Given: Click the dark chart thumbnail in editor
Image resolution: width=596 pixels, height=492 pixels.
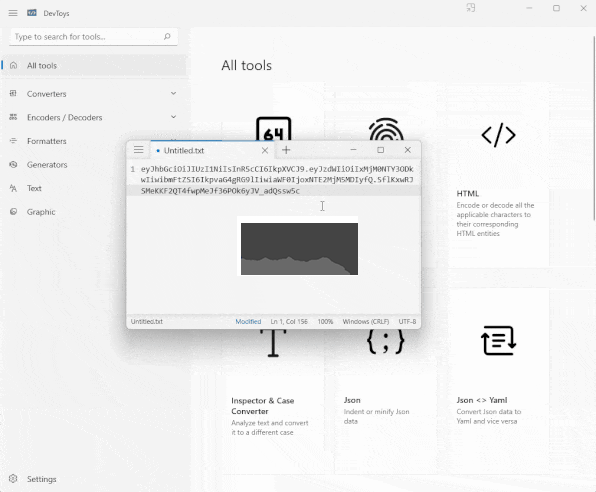Looking at the screenshot, I should click(299, 249).
